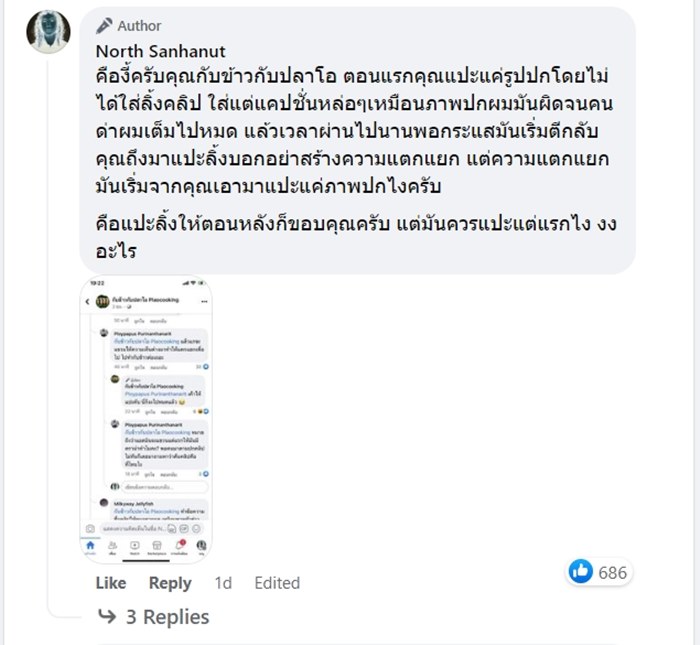The height and width of the screenshot is (645, 700).
Task: Click Friends icon in the screenshot's bottom bar
Action: pyautogui.click(x=113, y=545)
